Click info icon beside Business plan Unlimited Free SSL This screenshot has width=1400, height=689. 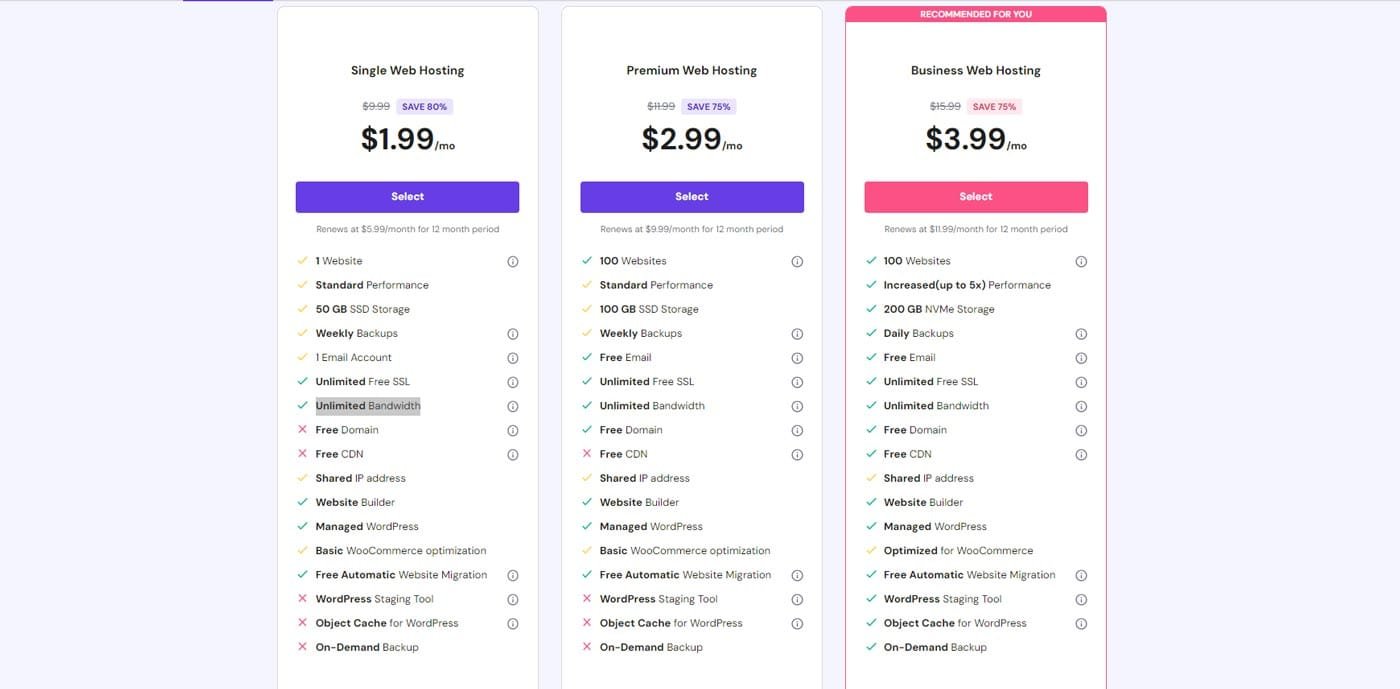[x=1081, y=382]
